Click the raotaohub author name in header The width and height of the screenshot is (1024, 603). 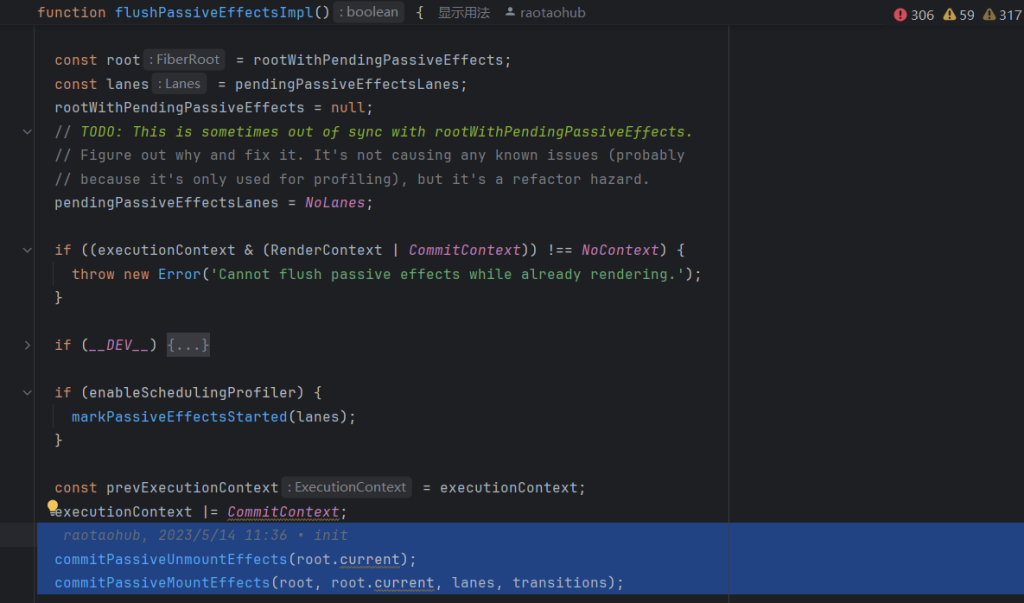click(553, 13)
